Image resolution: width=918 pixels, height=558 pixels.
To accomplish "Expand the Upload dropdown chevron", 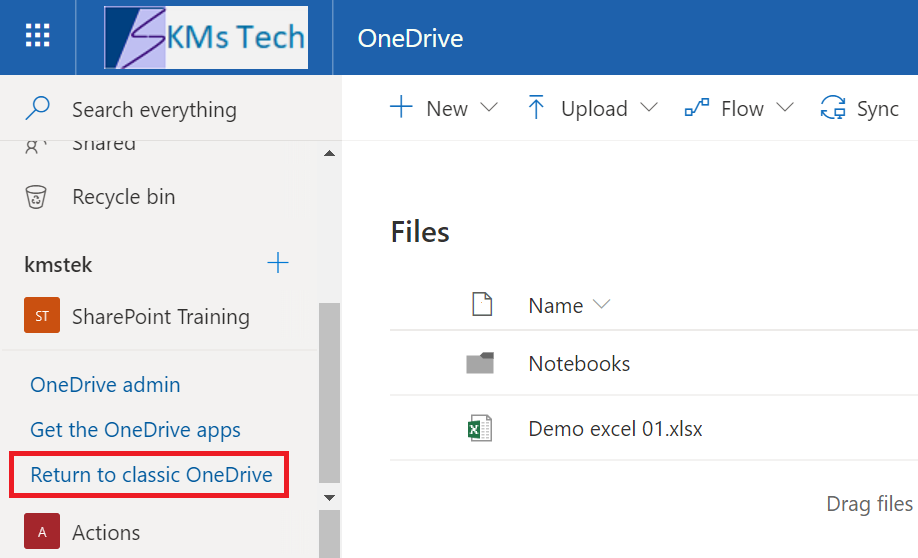I will point(649,108).
